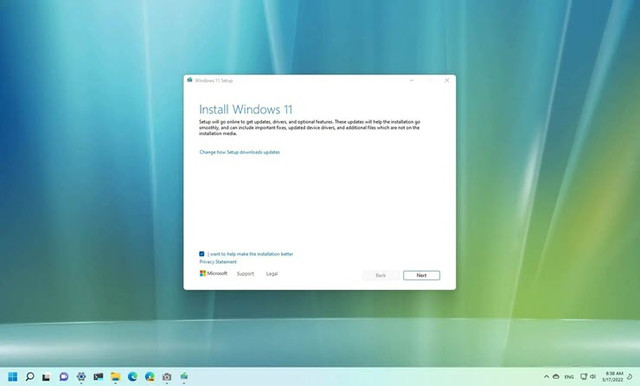Open the Windows Start menu

click(x=13, y=376)
